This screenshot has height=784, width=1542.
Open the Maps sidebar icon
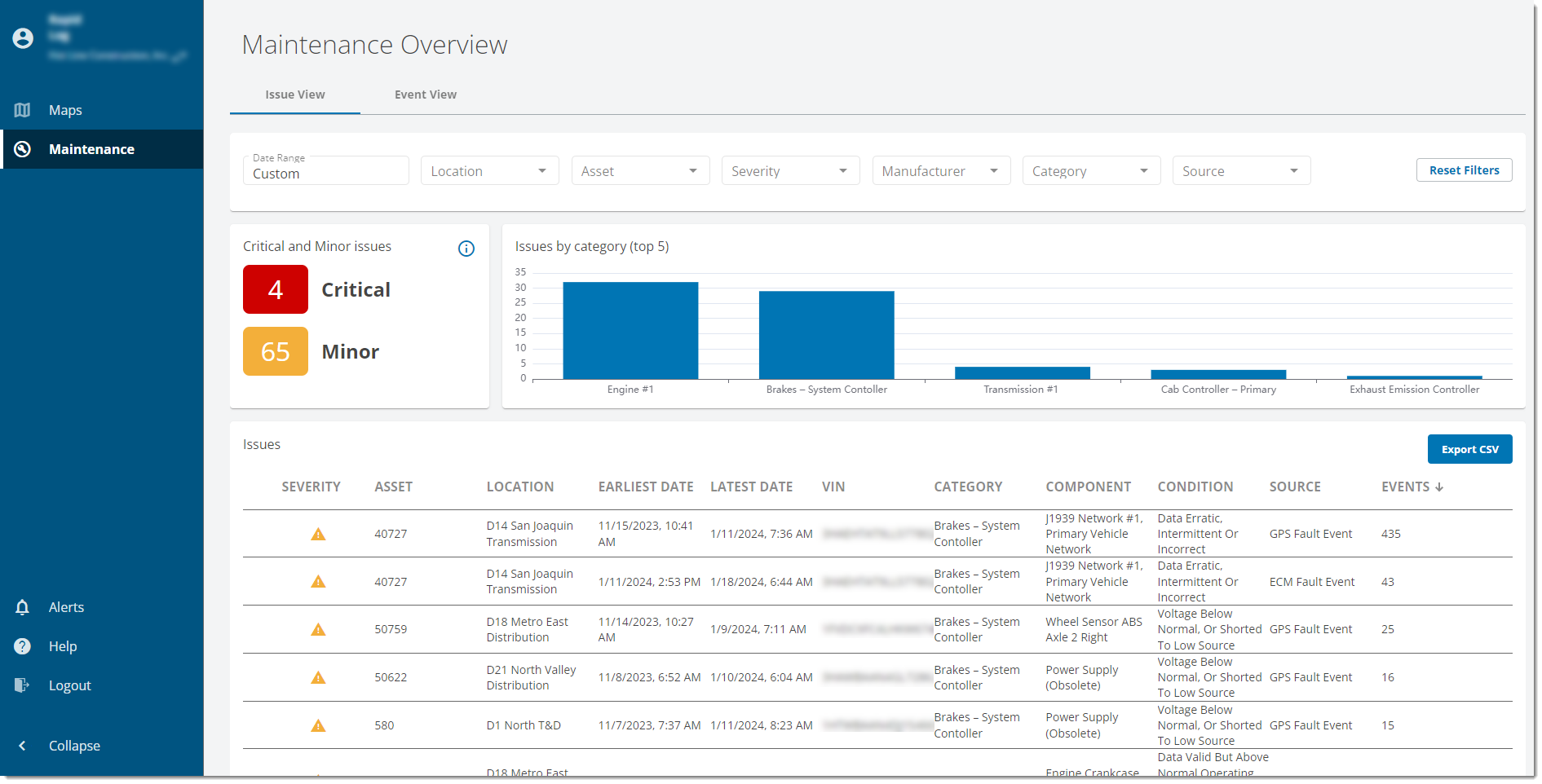tap(23, 110)
